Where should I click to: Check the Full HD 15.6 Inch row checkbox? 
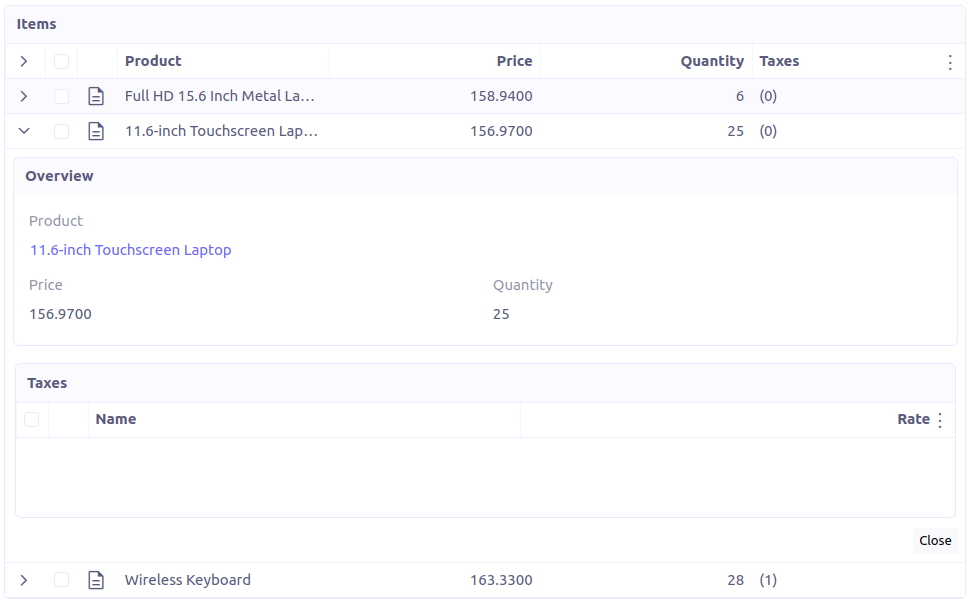pyautogui.click(x=62, y=96)
